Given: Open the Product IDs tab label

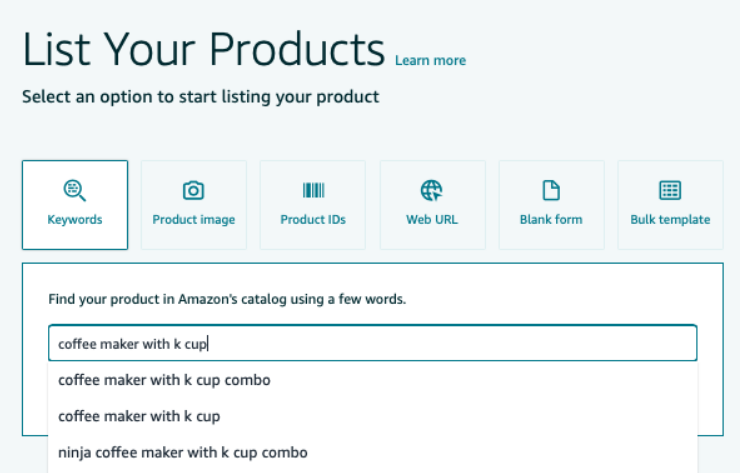Looking at the screenshot, I should coord(313,220).
